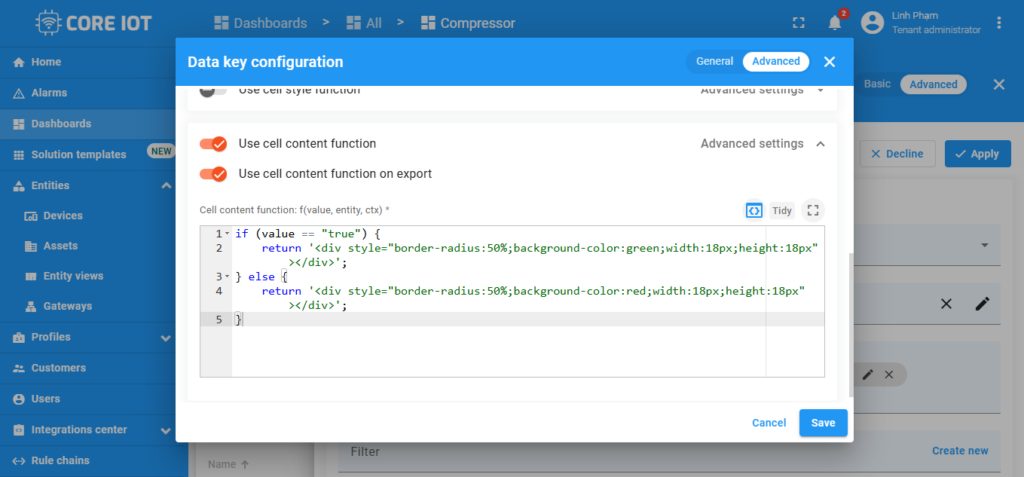The height and width of the screenshot is (477, 1024).
Task: Decline dashboard changes
Action: 898,154
